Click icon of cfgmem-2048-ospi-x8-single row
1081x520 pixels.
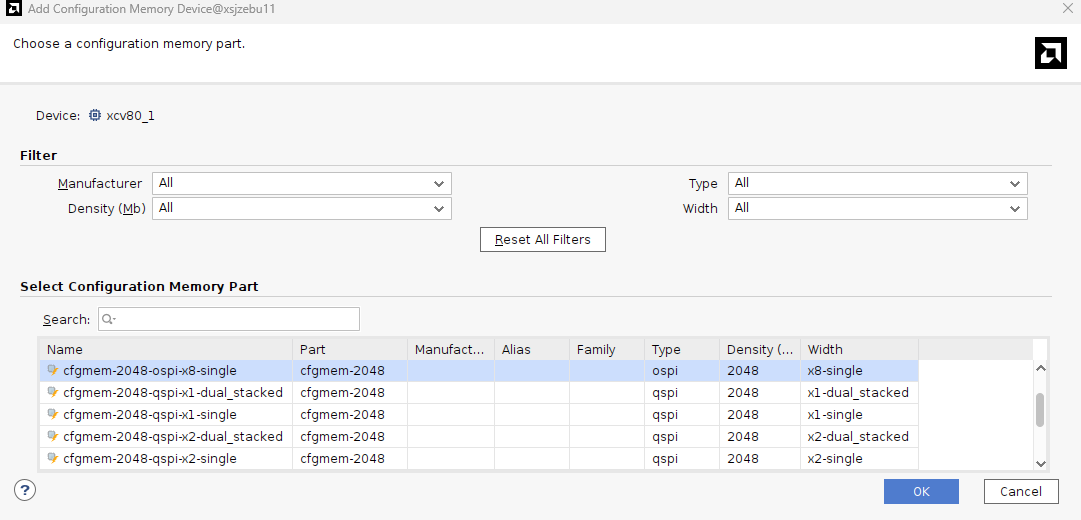[53, 371]
